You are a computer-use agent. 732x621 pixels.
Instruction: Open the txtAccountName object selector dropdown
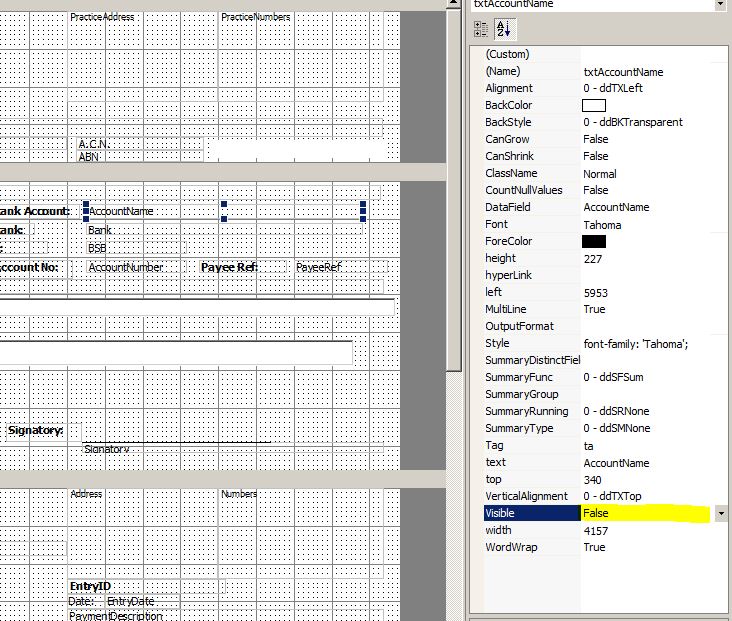click(x=721, y=5)
